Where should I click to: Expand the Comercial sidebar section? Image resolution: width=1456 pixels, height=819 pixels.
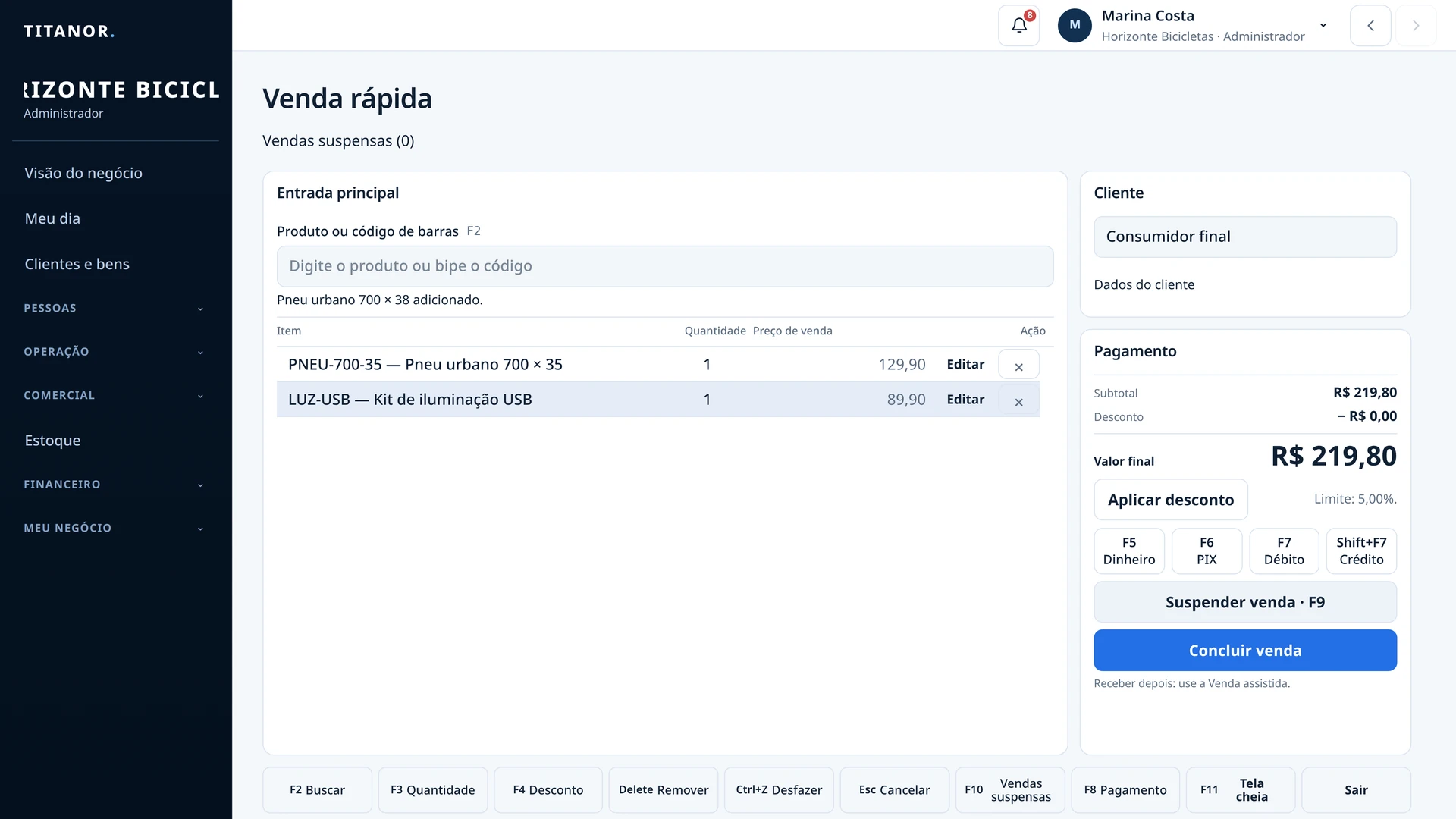click(114, 396)
